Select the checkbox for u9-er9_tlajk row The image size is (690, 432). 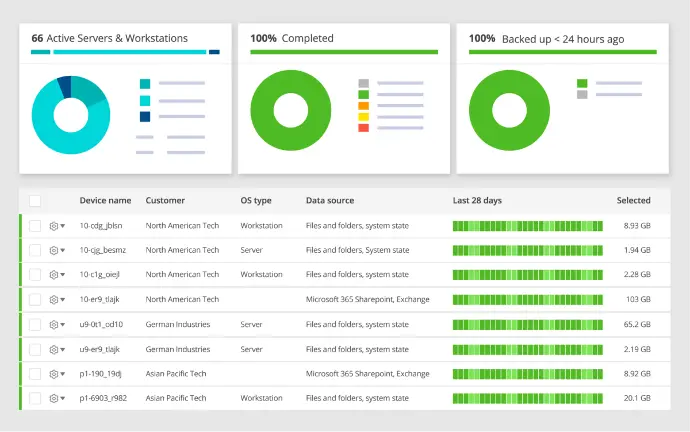pyautogui.click(x=35, y=350)
